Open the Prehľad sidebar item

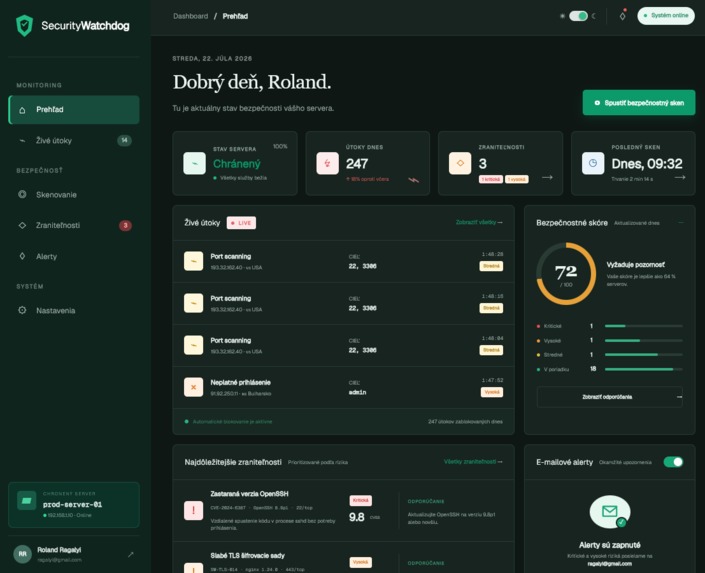tap(74, 109)
